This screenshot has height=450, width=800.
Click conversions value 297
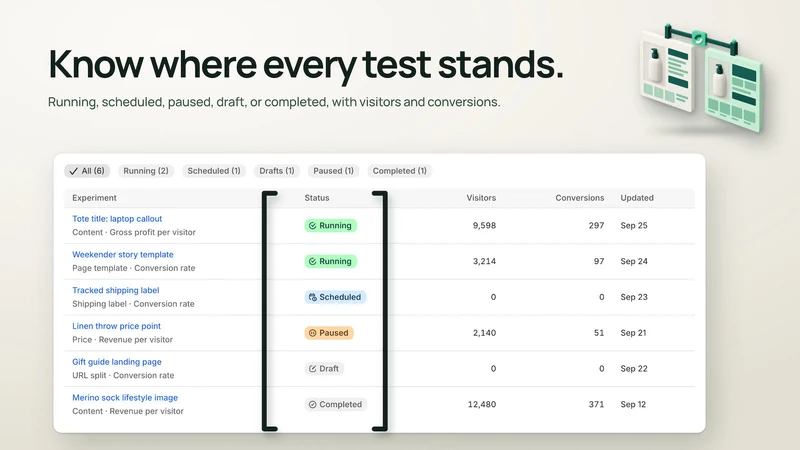tap(596, 226)
